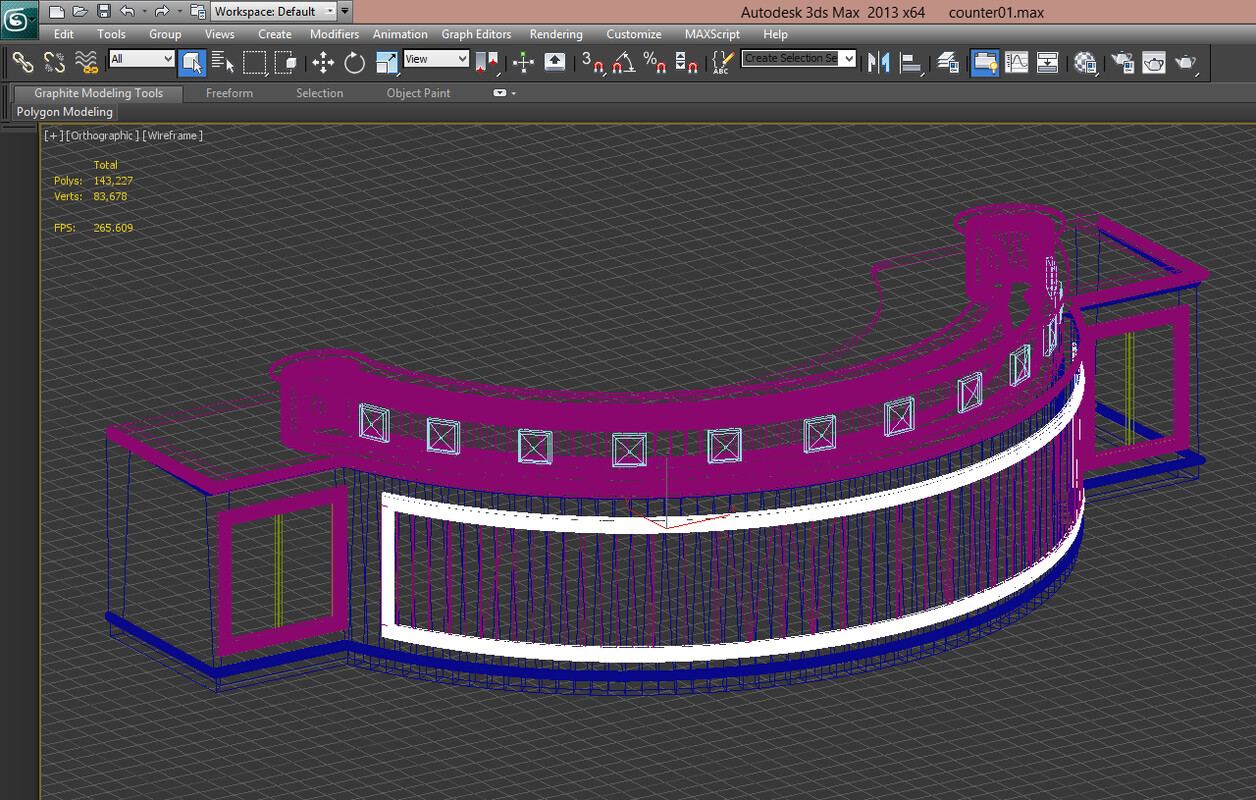The image size is (1256, 800).
Task: Open the Material Editor sphere icon
Action: point(1085,63)
